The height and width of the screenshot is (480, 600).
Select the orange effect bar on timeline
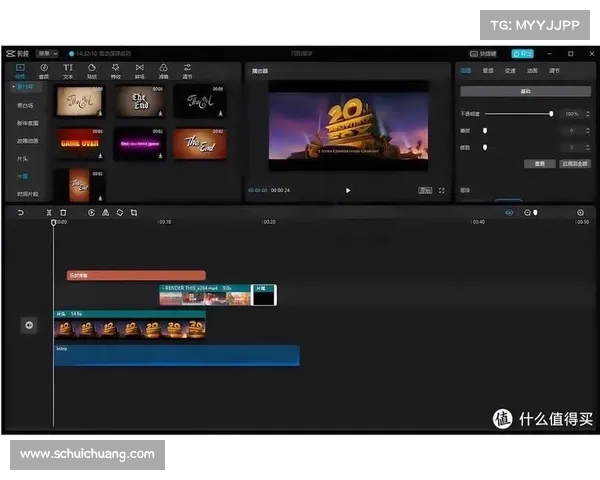136,275
